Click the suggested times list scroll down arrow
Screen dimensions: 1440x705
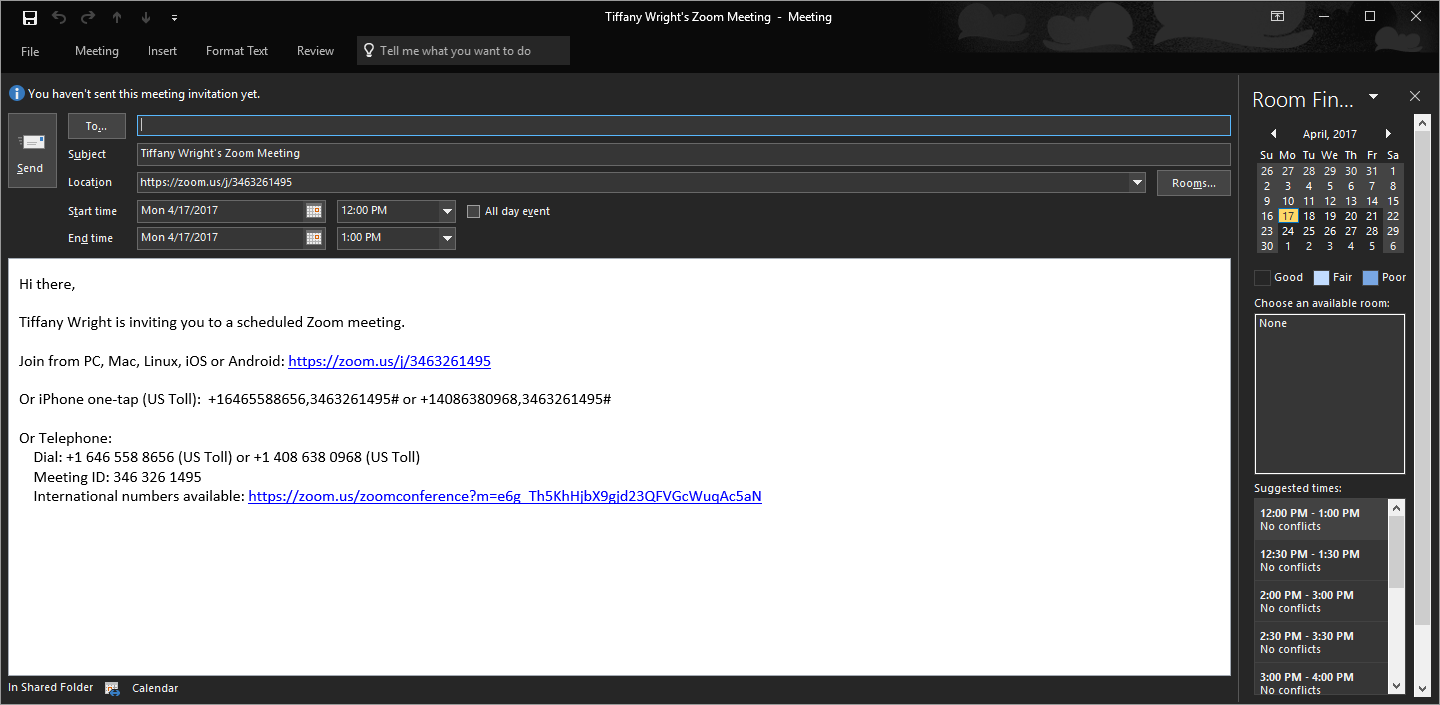tap(1396, 686)
